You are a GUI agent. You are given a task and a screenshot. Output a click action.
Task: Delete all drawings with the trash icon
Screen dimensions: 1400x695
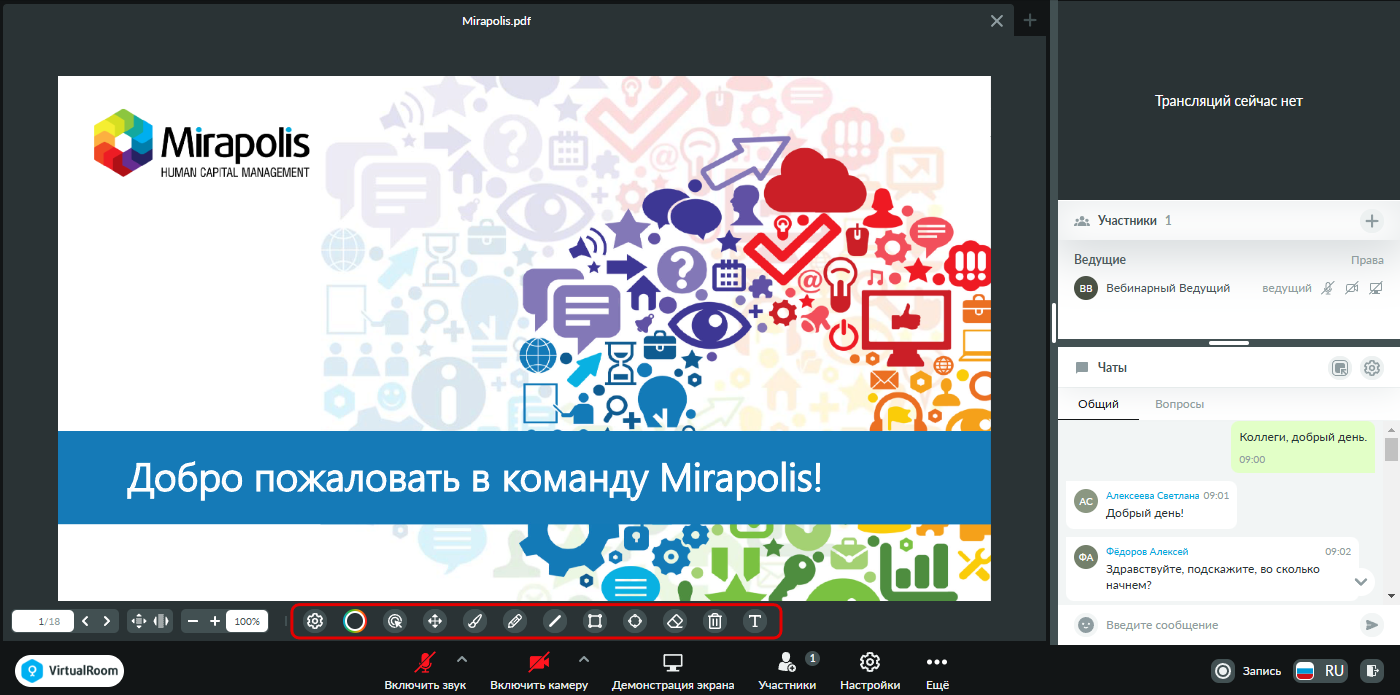715,621
